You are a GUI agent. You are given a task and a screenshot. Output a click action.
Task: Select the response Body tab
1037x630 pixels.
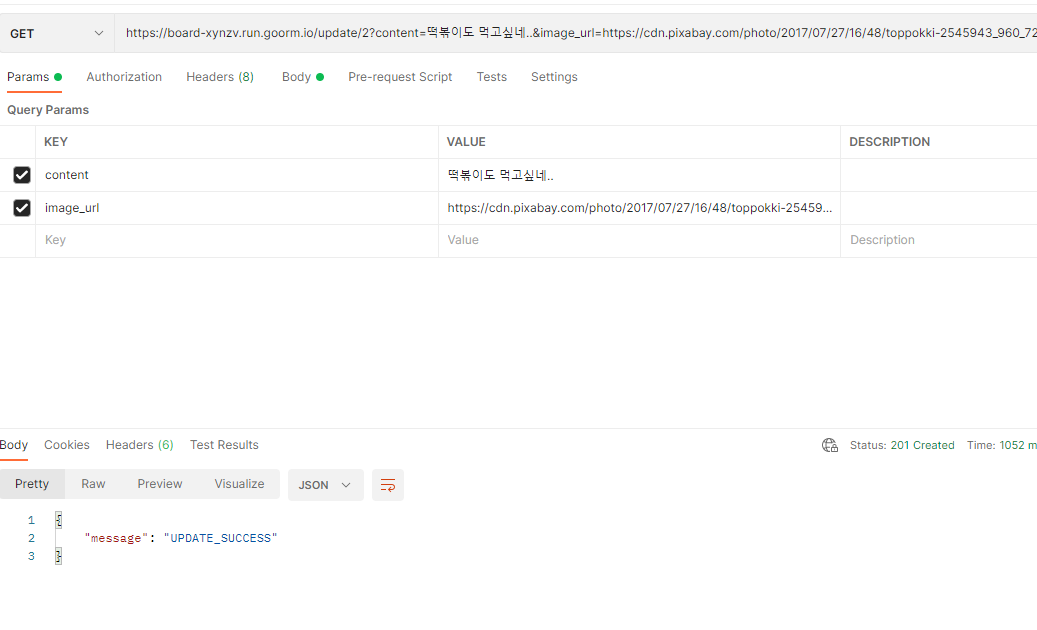[x=13, y=445]
